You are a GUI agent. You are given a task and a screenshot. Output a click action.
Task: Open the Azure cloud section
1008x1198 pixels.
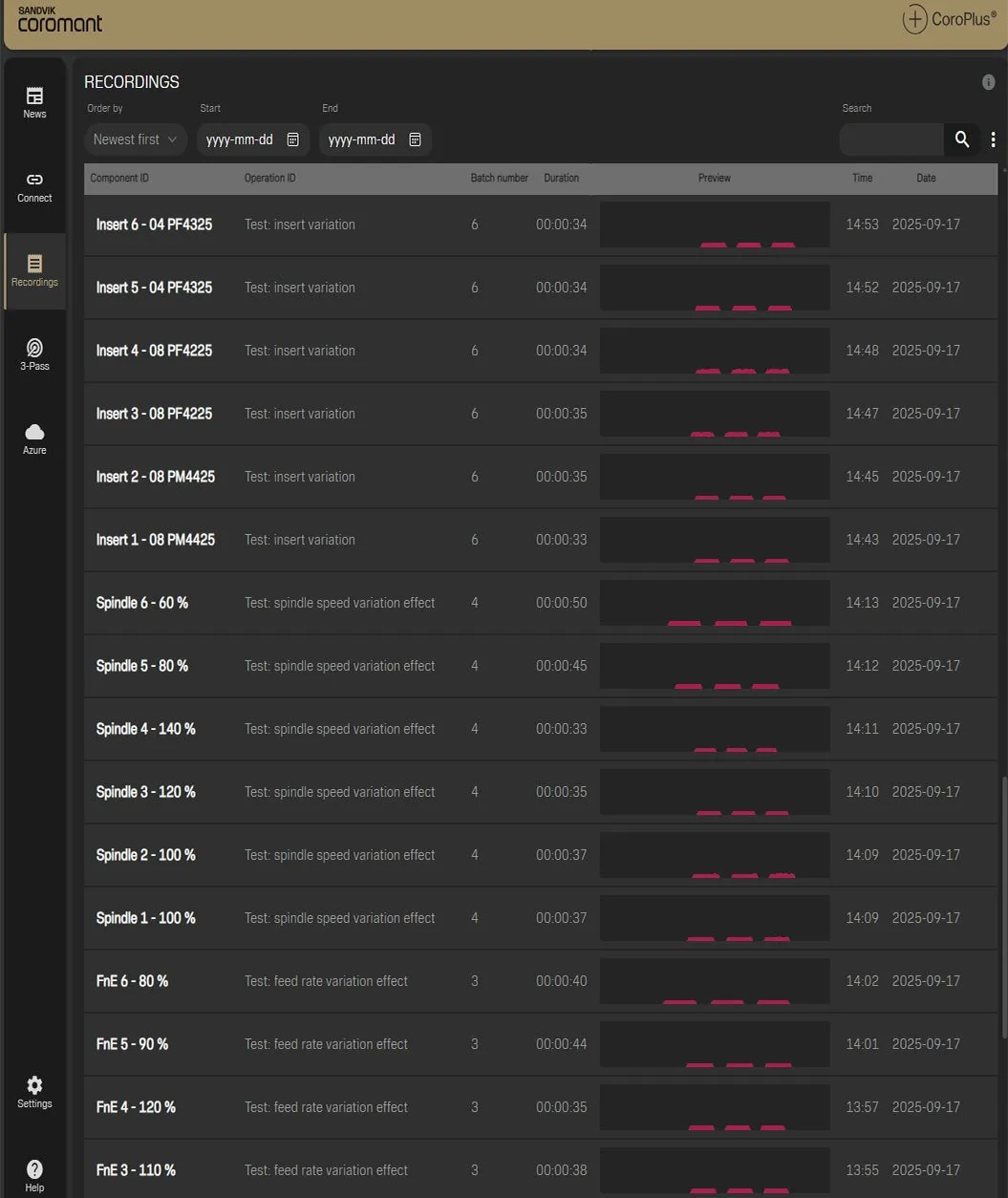[x=34, y=438]
